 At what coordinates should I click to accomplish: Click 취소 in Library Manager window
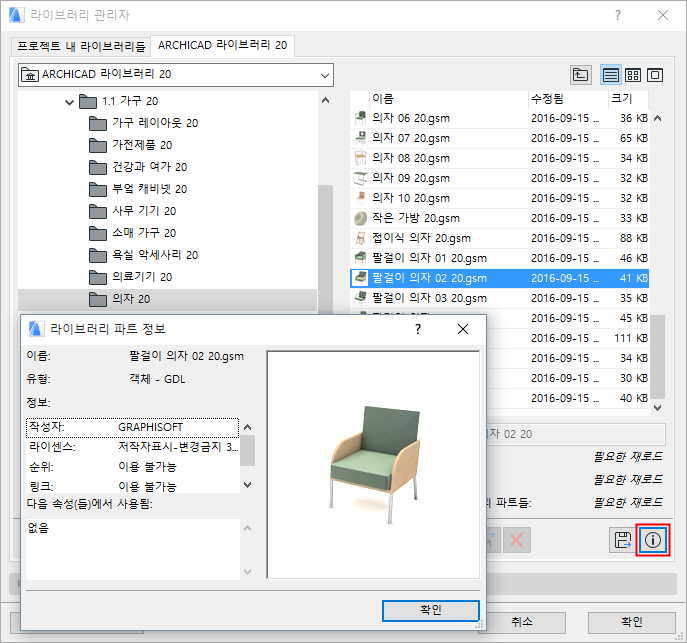522,622
